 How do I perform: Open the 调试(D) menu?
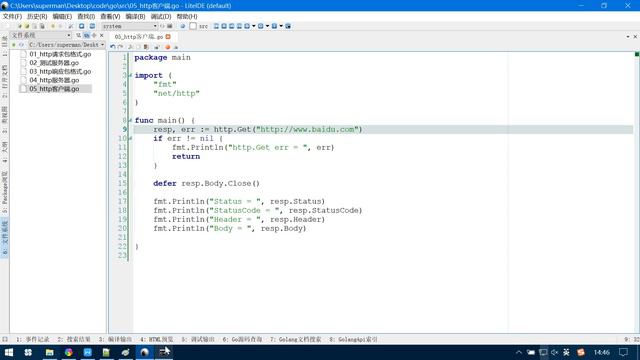pos(161,16)
